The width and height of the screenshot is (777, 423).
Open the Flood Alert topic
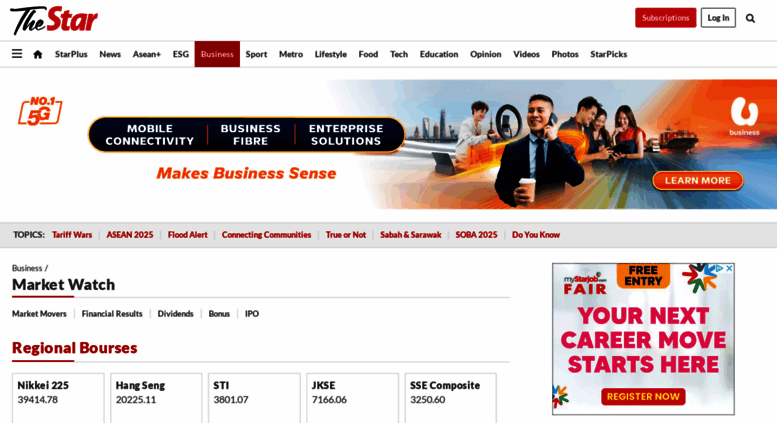[x=187, y=235]
